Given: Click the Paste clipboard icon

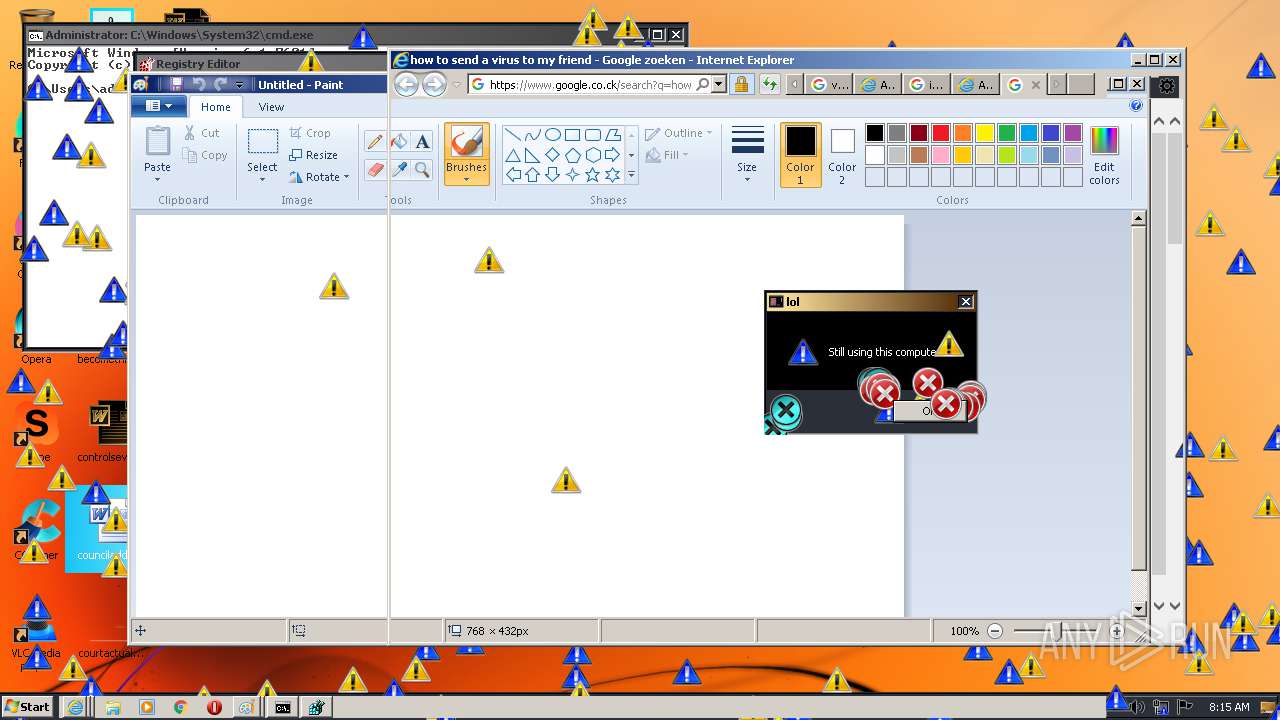Looking at the screenshot, I should point(157,141).
